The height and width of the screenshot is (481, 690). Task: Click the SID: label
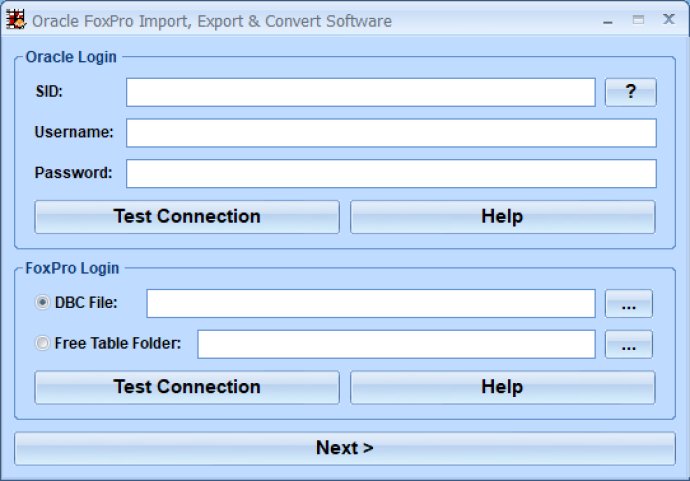pyautogui.click(x=49, y=92)
